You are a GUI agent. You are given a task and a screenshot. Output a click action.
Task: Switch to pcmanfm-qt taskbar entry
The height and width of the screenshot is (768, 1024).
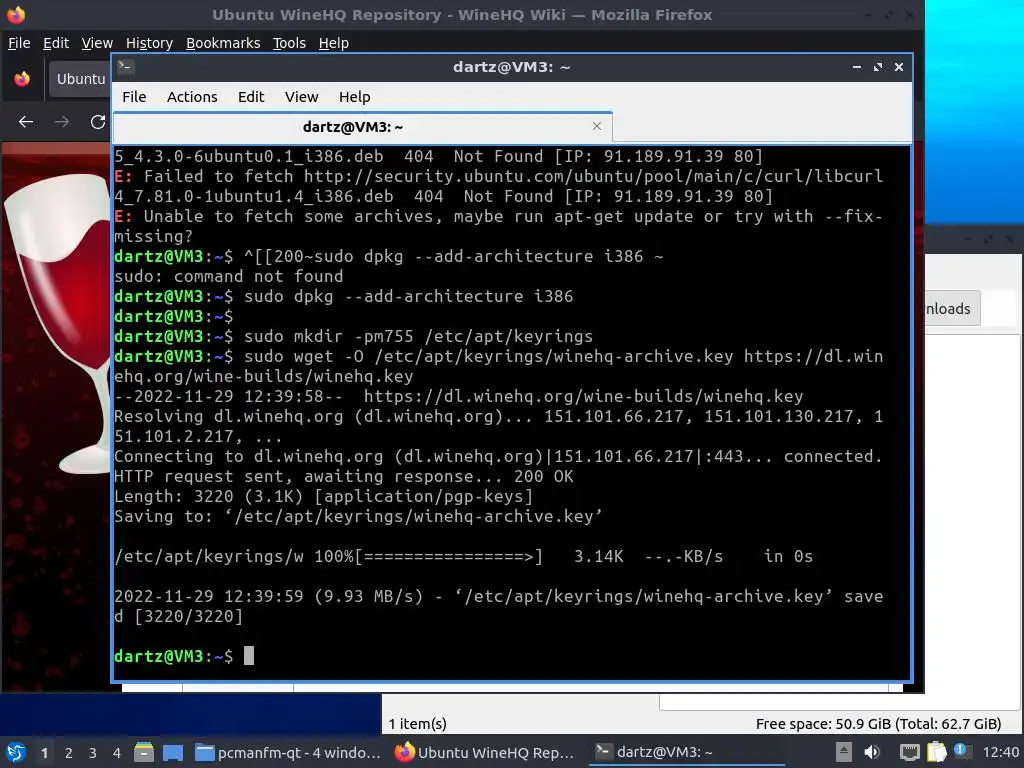pyautogui.click(x=289, y=752)
